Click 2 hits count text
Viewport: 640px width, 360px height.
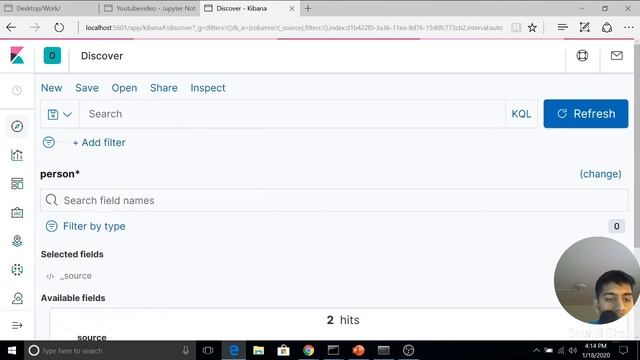[x=343, y=320]
